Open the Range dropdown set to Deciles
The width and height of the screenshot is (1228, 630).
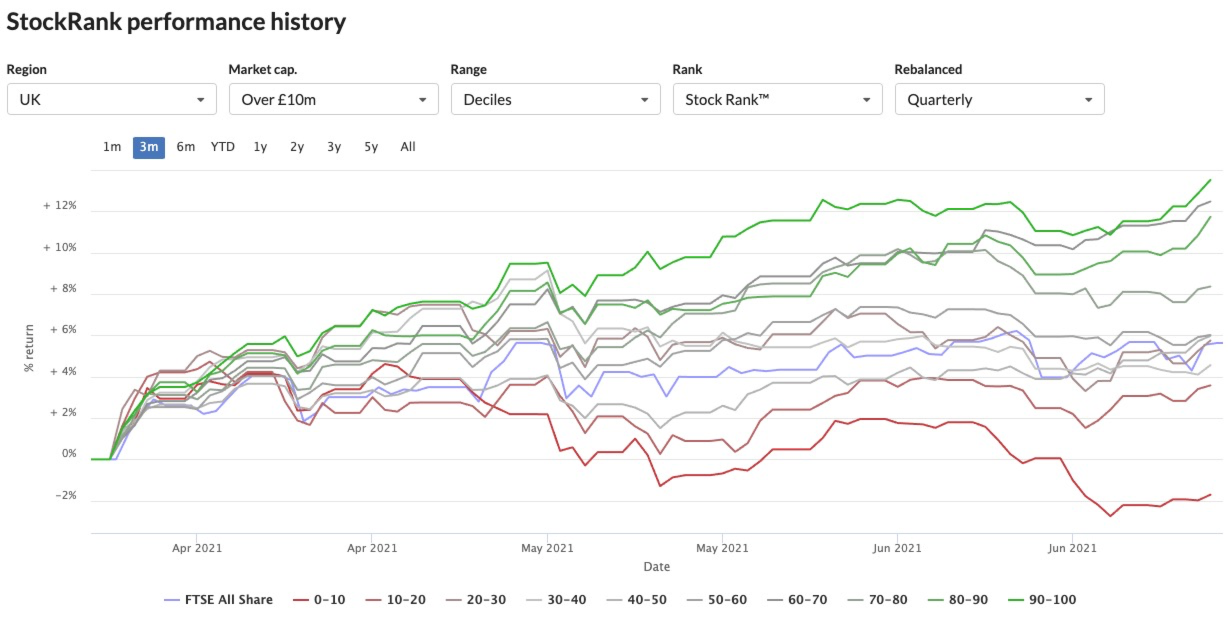click(x=556, y=99)
